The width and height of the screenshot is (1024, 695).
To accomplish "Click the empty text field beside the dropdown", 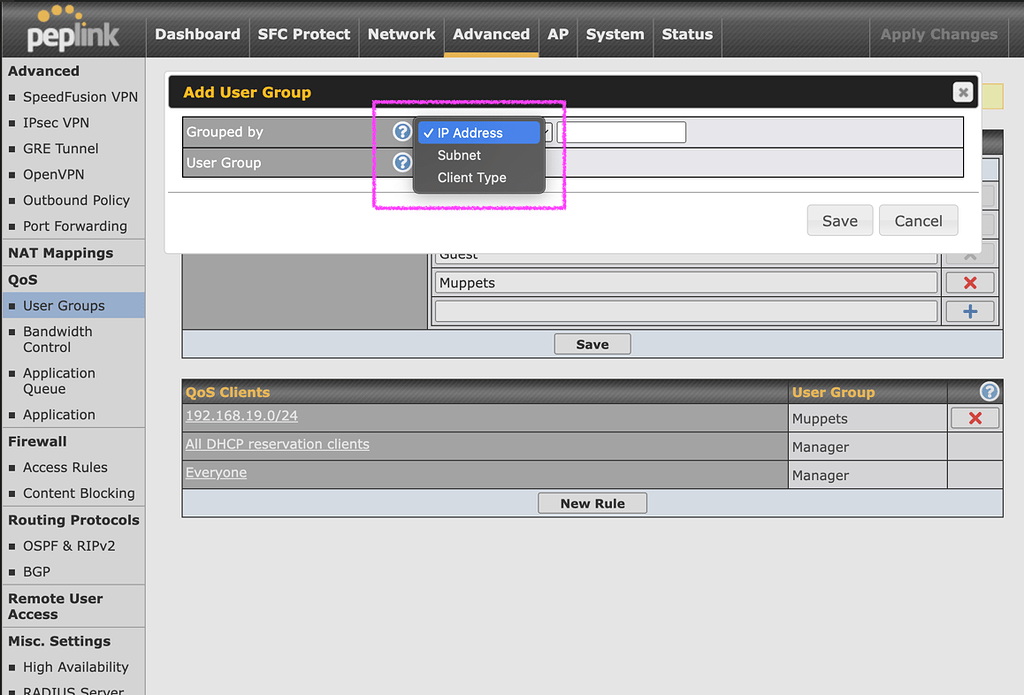I will pos(618,131).
